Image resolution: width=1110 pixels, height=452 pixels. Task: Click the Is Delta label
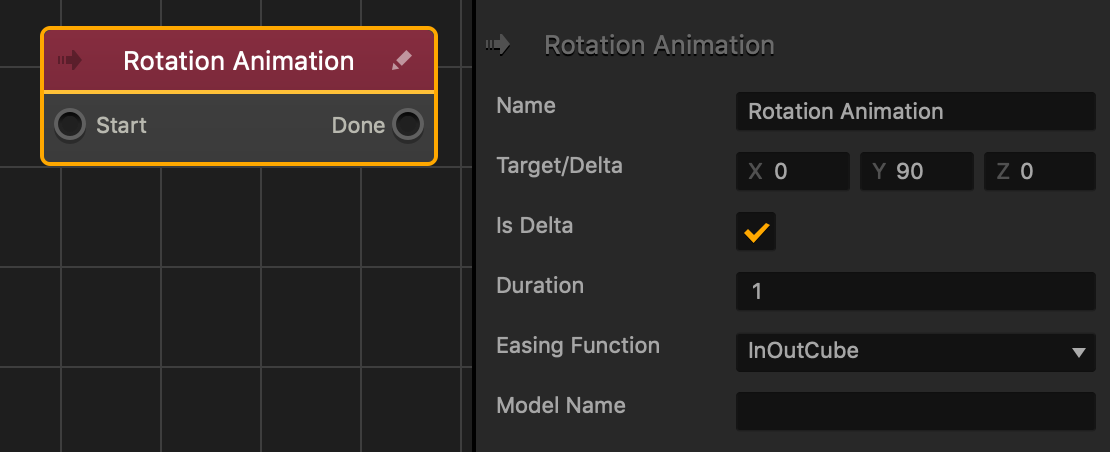(x=534, y=226)
